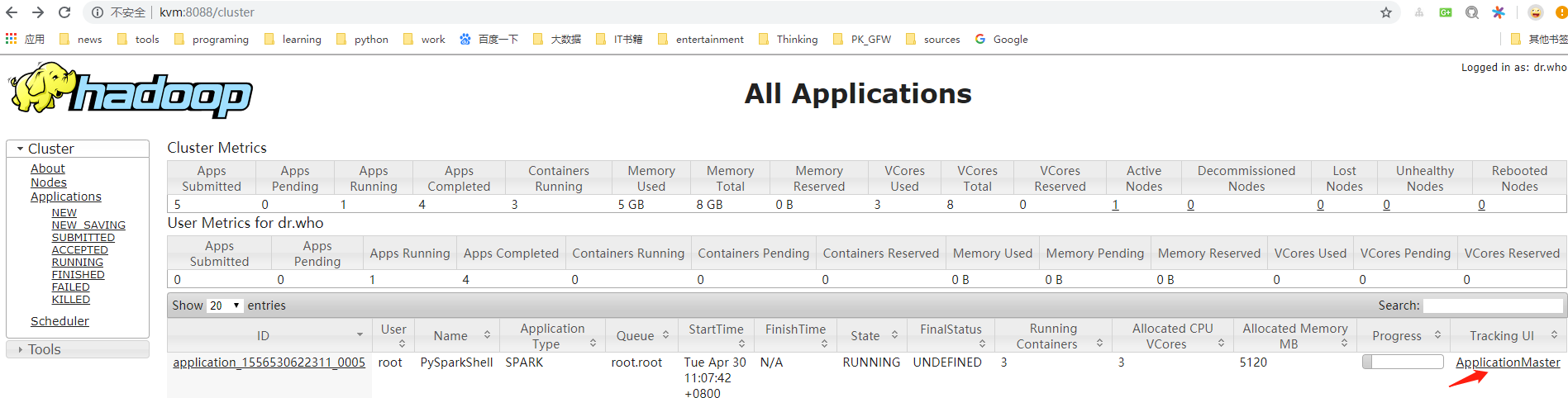Open the About cluster link

48,168
